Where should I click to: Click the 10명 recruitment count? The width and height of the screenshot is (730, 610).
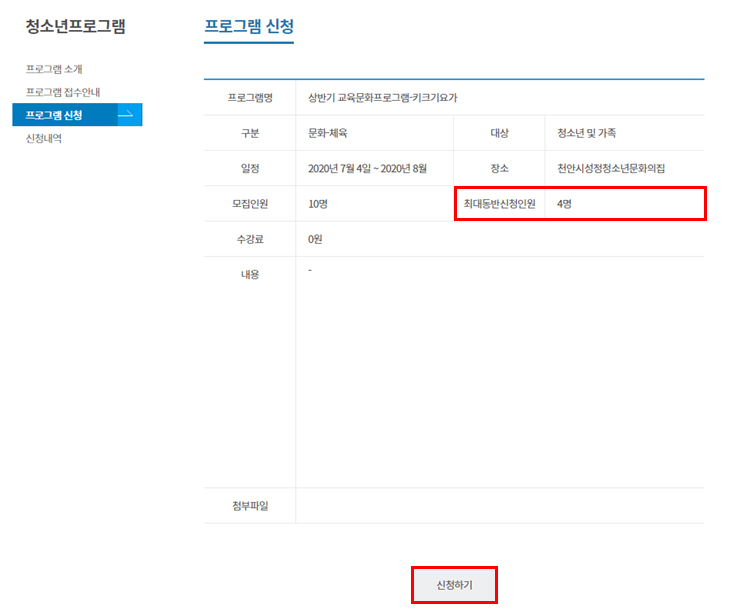click(318, 204)
